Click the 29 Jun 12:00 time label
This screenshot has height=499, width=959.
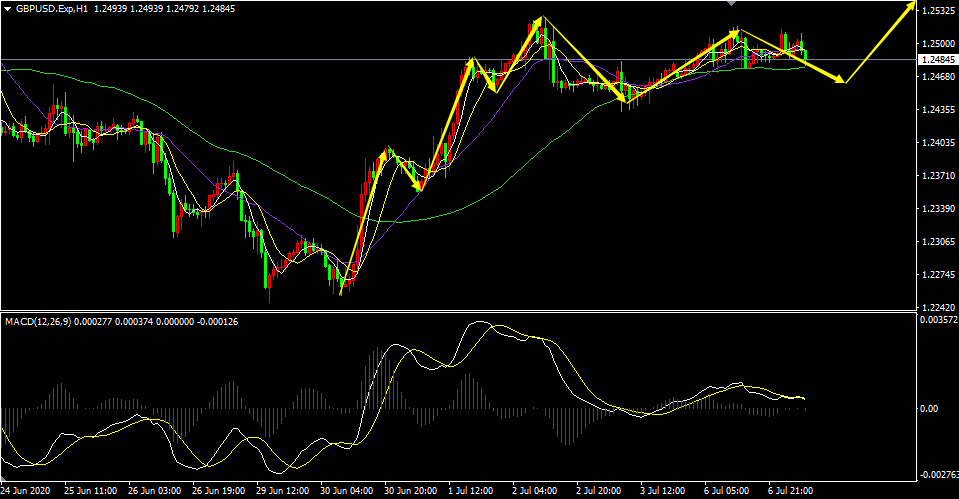[x=283, y=490]
